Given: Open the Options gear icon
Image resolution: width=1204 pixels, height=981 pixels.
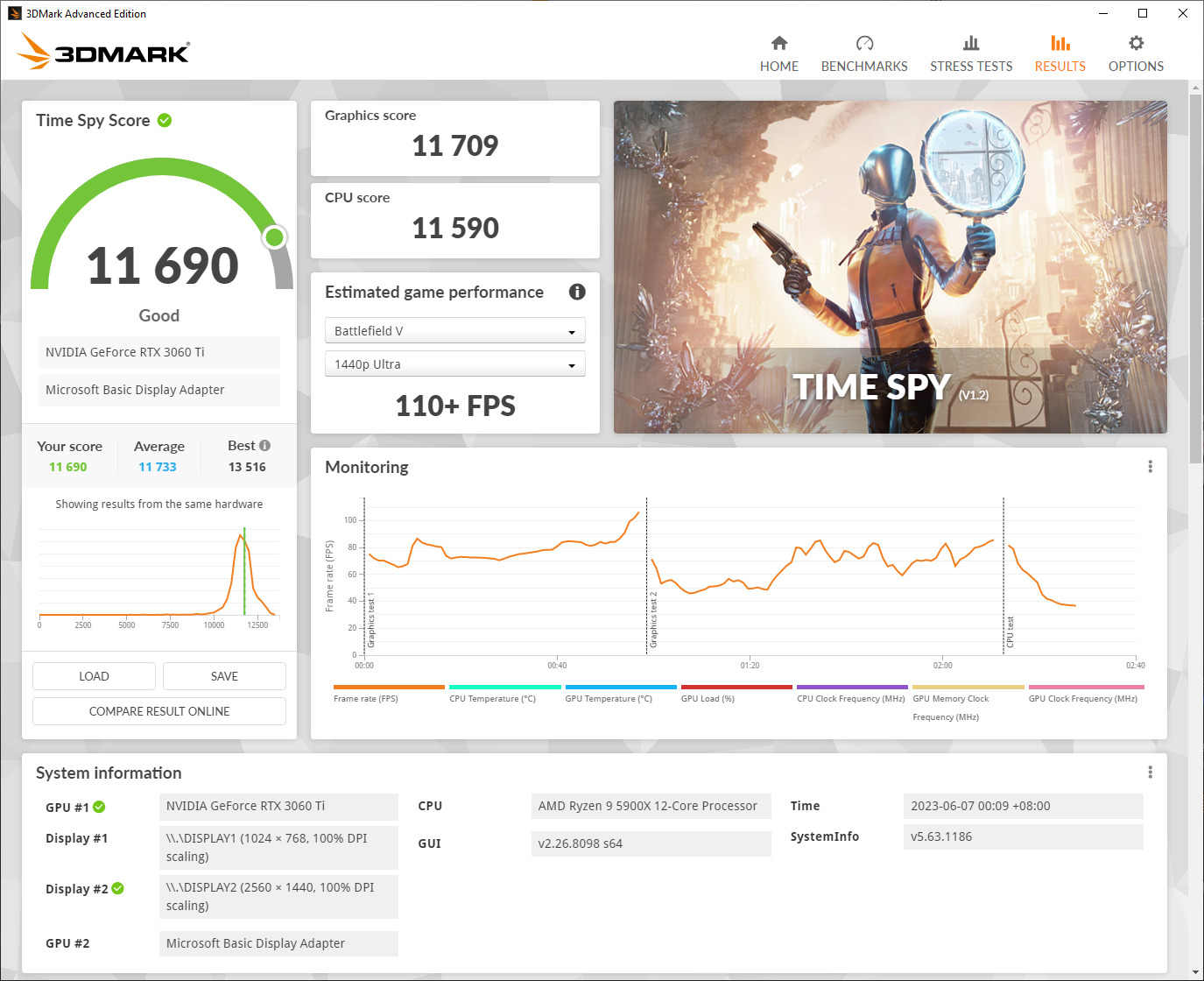Looking at the screenshot, I should pyautogui.click(x=1136, y=42).
